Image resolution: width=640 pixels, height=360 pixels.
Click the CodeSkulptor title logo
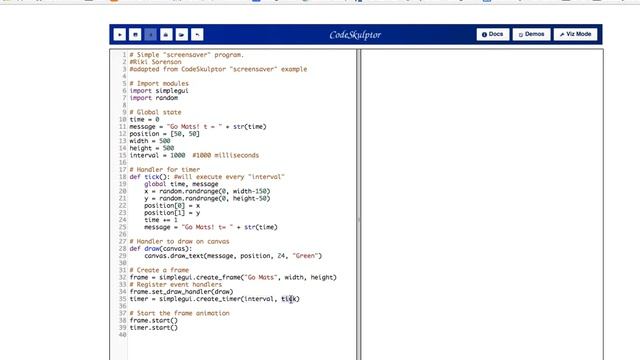click(355, 35)
